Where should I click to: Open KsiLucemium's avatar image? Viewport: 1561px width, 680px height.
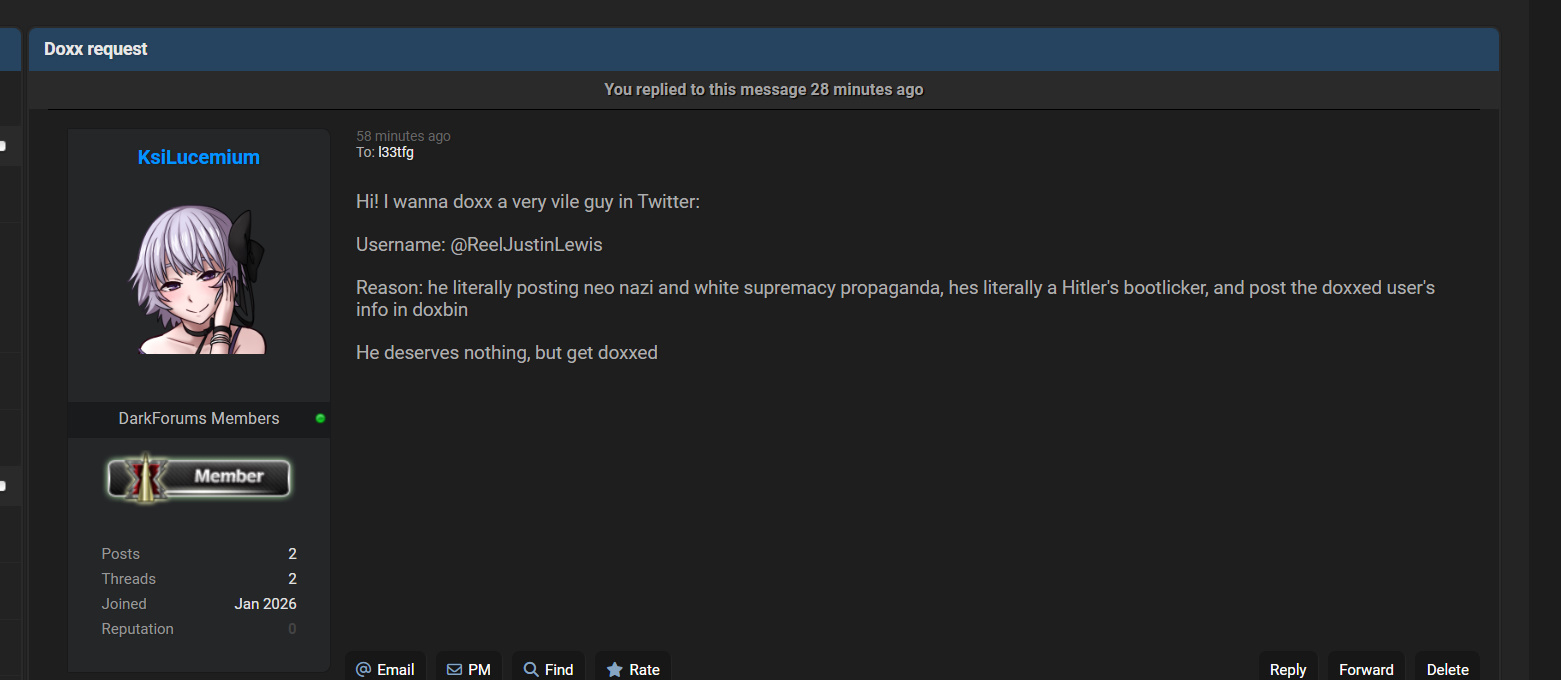(x=198, y=280)
